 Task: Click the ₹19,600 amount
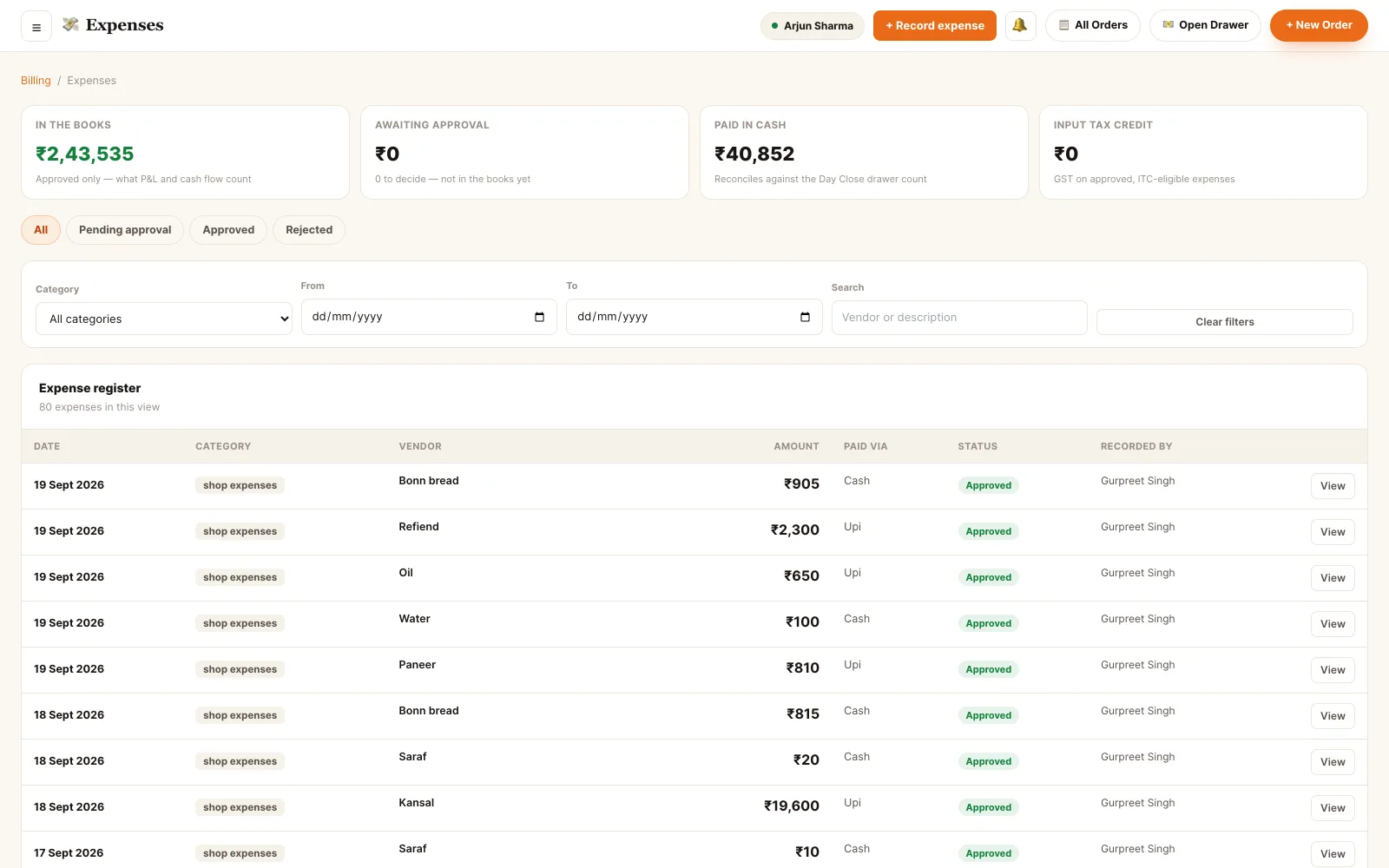point(791,806)
